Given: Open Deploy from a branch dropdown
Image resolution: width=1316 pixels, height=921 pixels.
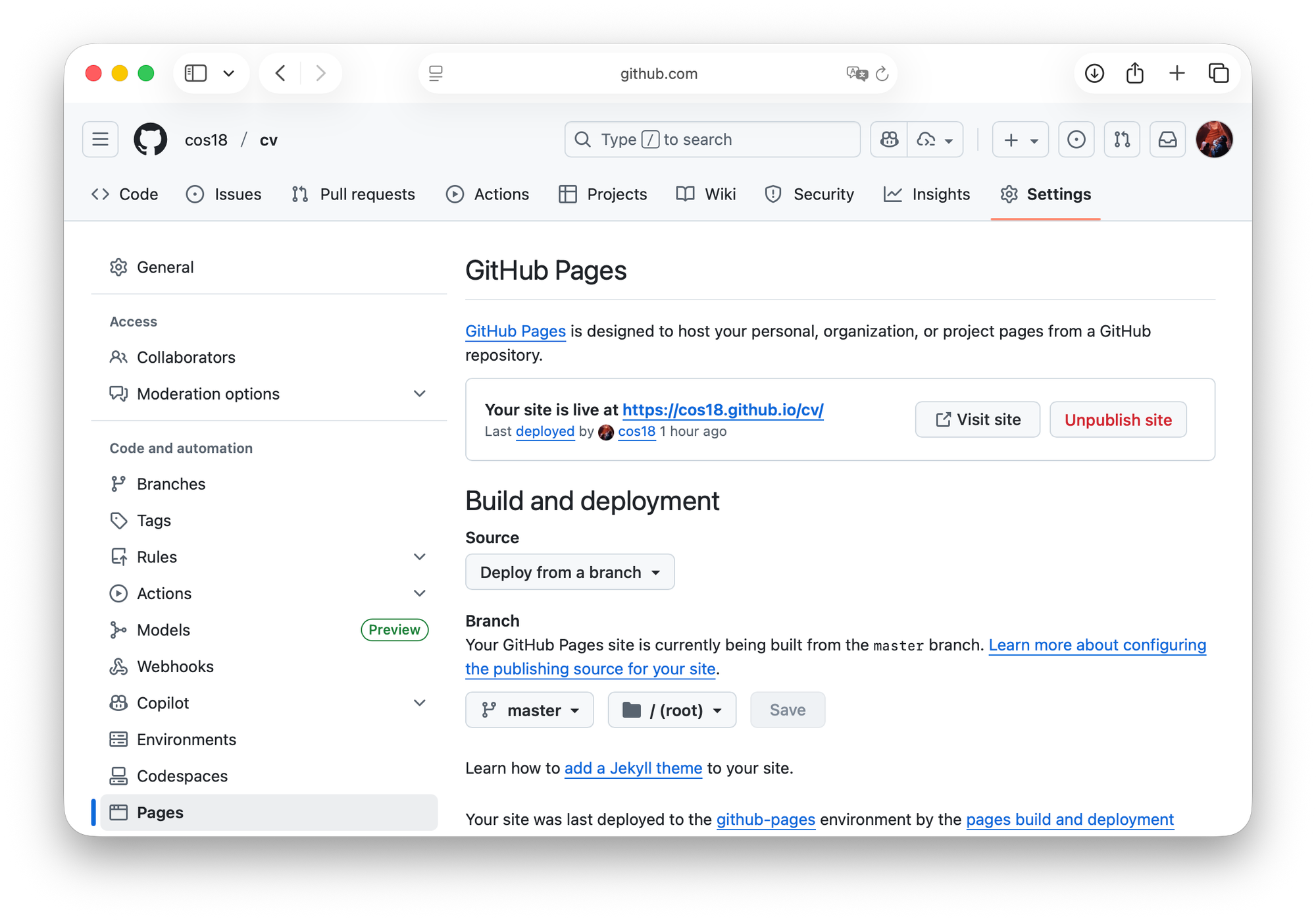Looking at the screenshot, I should [570, 572].
